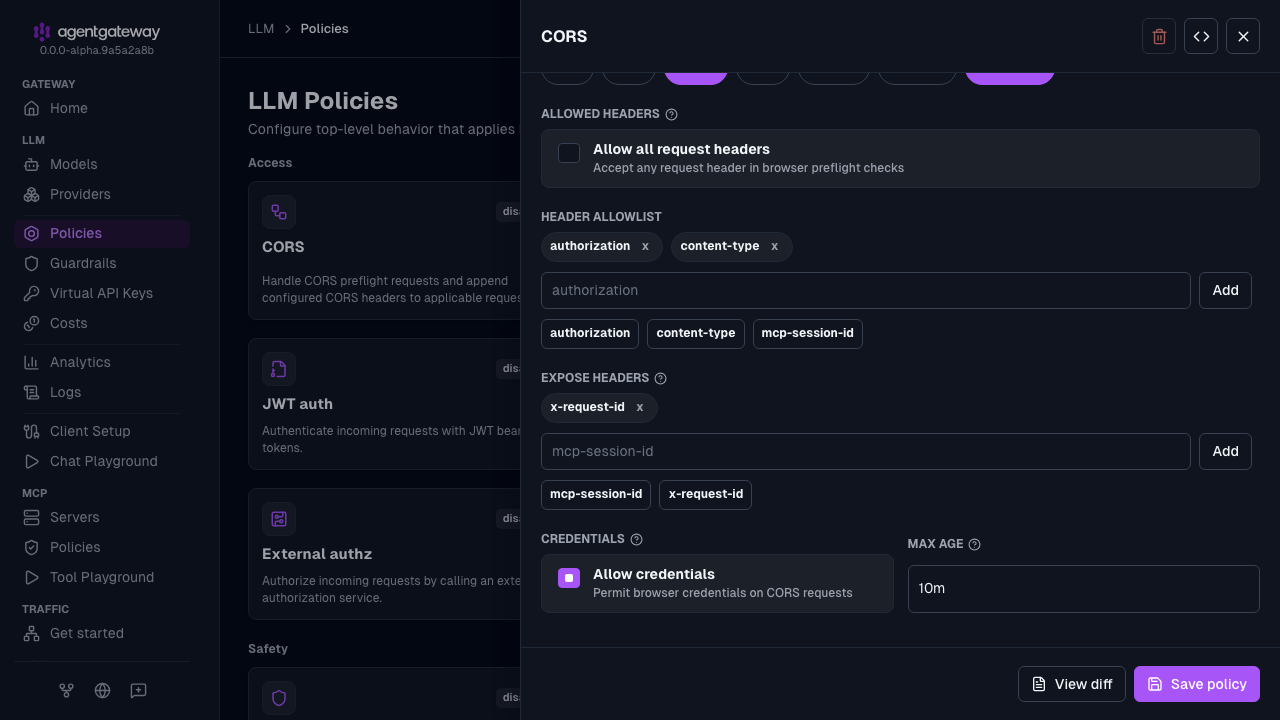Open the raw code view icon
This screenshot has width=1280, height=720.
(1201, 36)
